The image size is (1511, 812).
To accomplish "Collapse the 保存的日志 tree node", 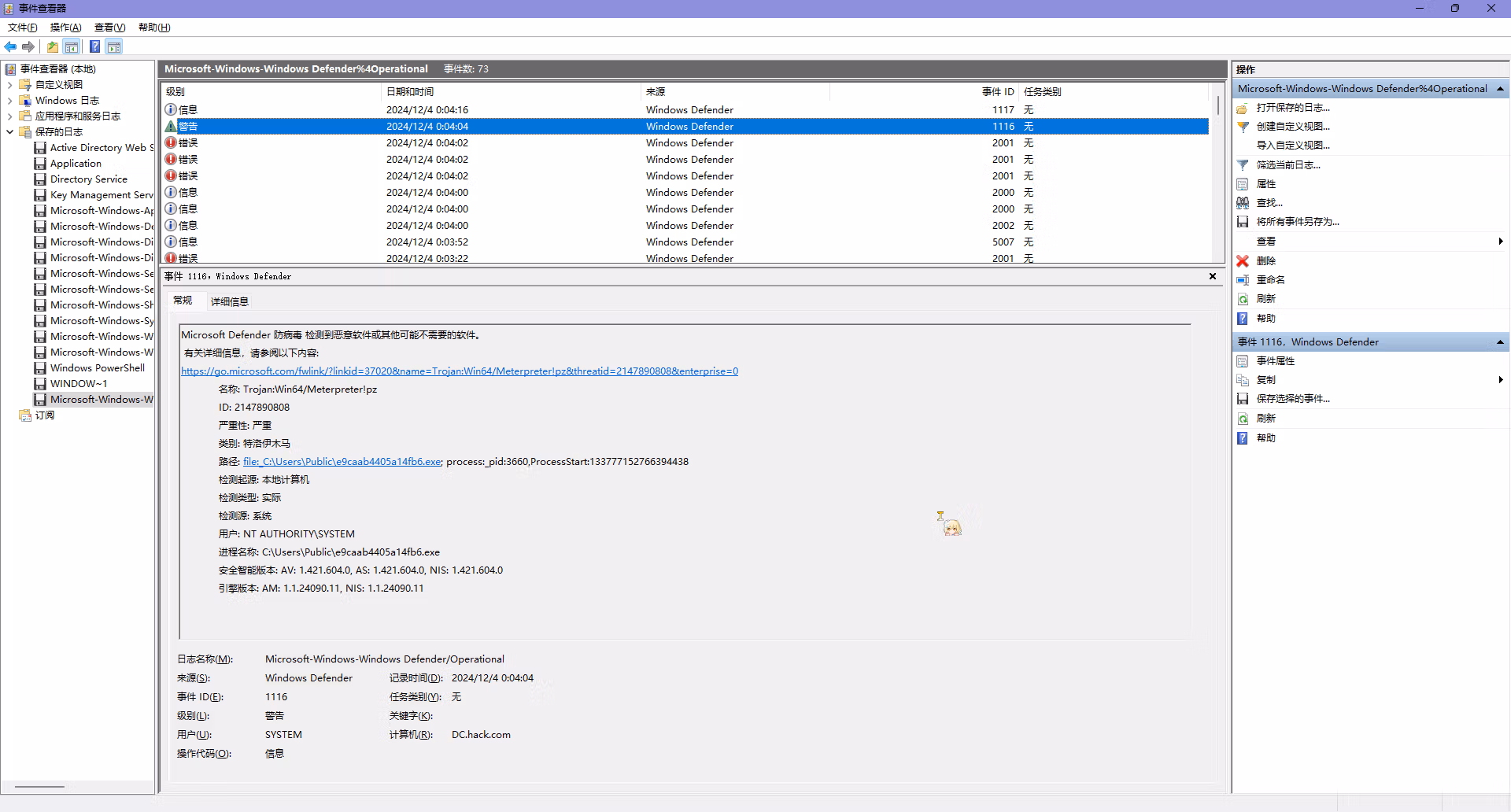I will click(9, 132).
